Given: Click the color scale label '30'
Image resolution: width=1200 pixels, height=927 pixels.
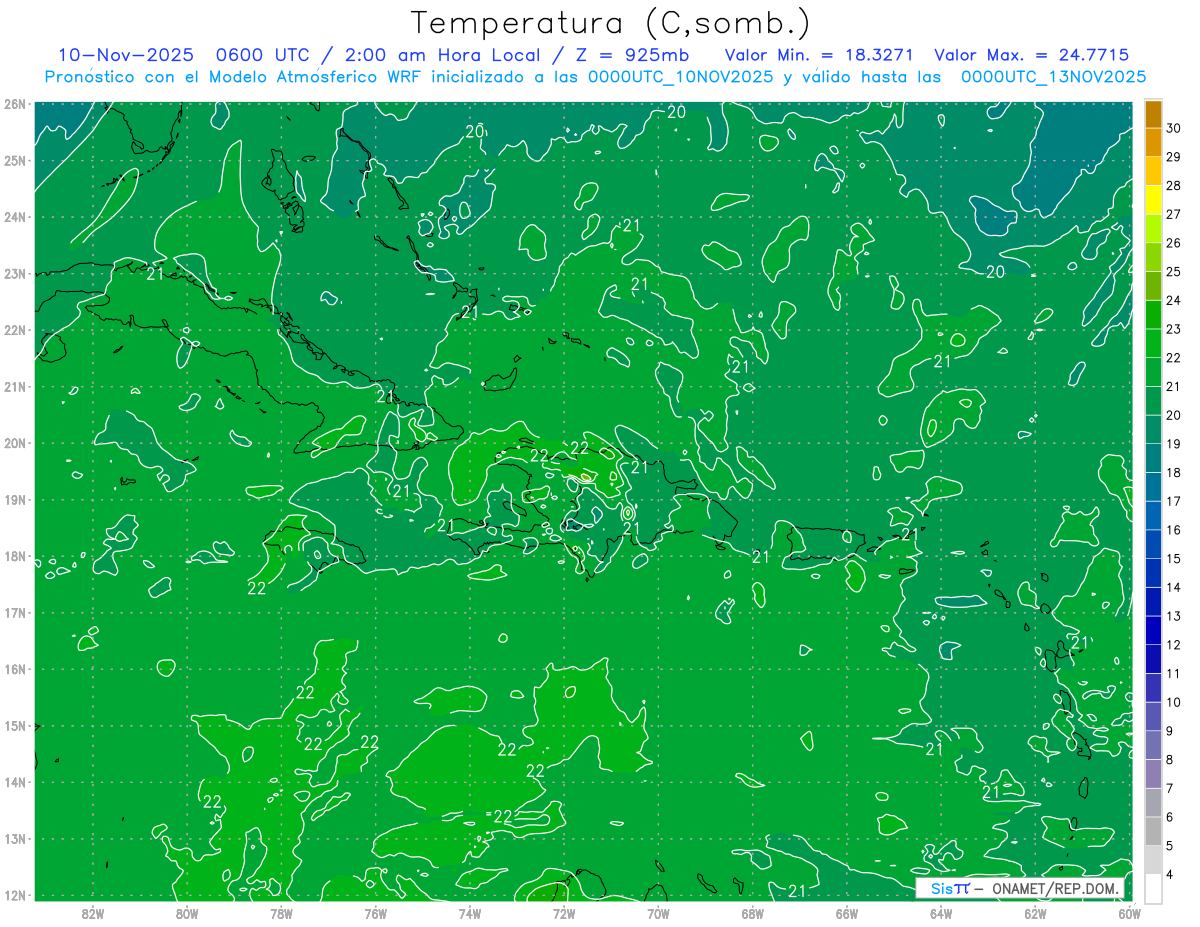Looking at the screenshot, I should coord(1174,129).
